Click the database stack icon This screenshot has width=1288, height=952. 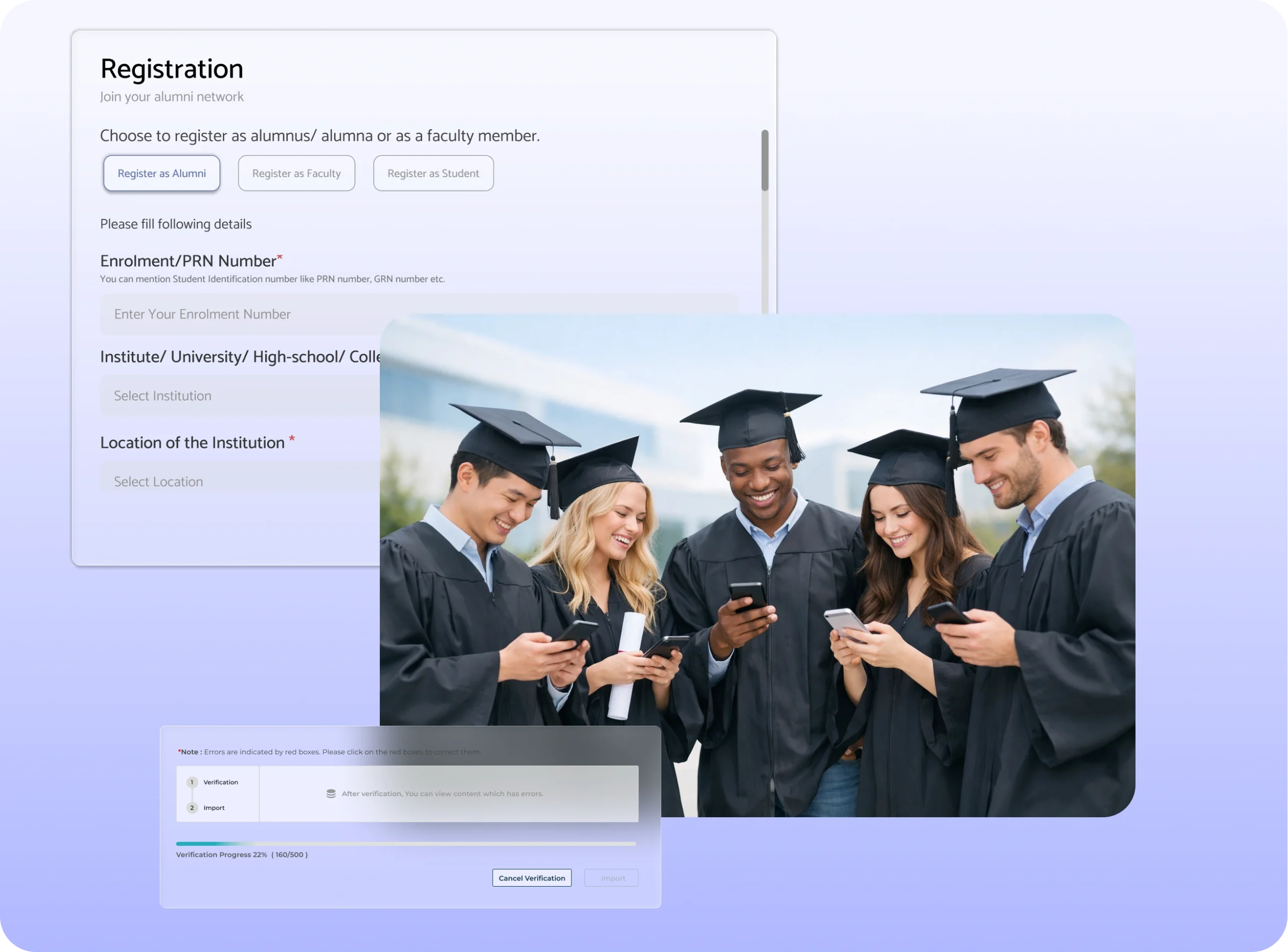point(331,794)
